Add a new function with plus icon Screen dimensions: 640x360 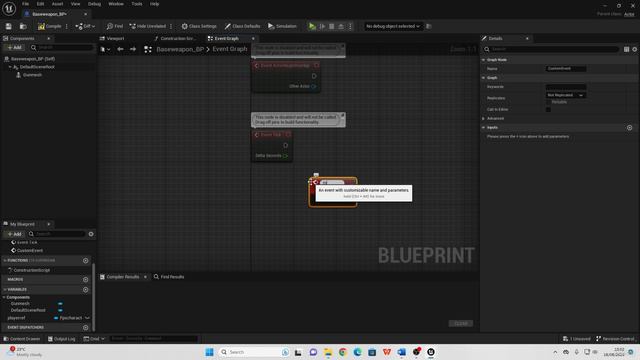click(85, 260)
